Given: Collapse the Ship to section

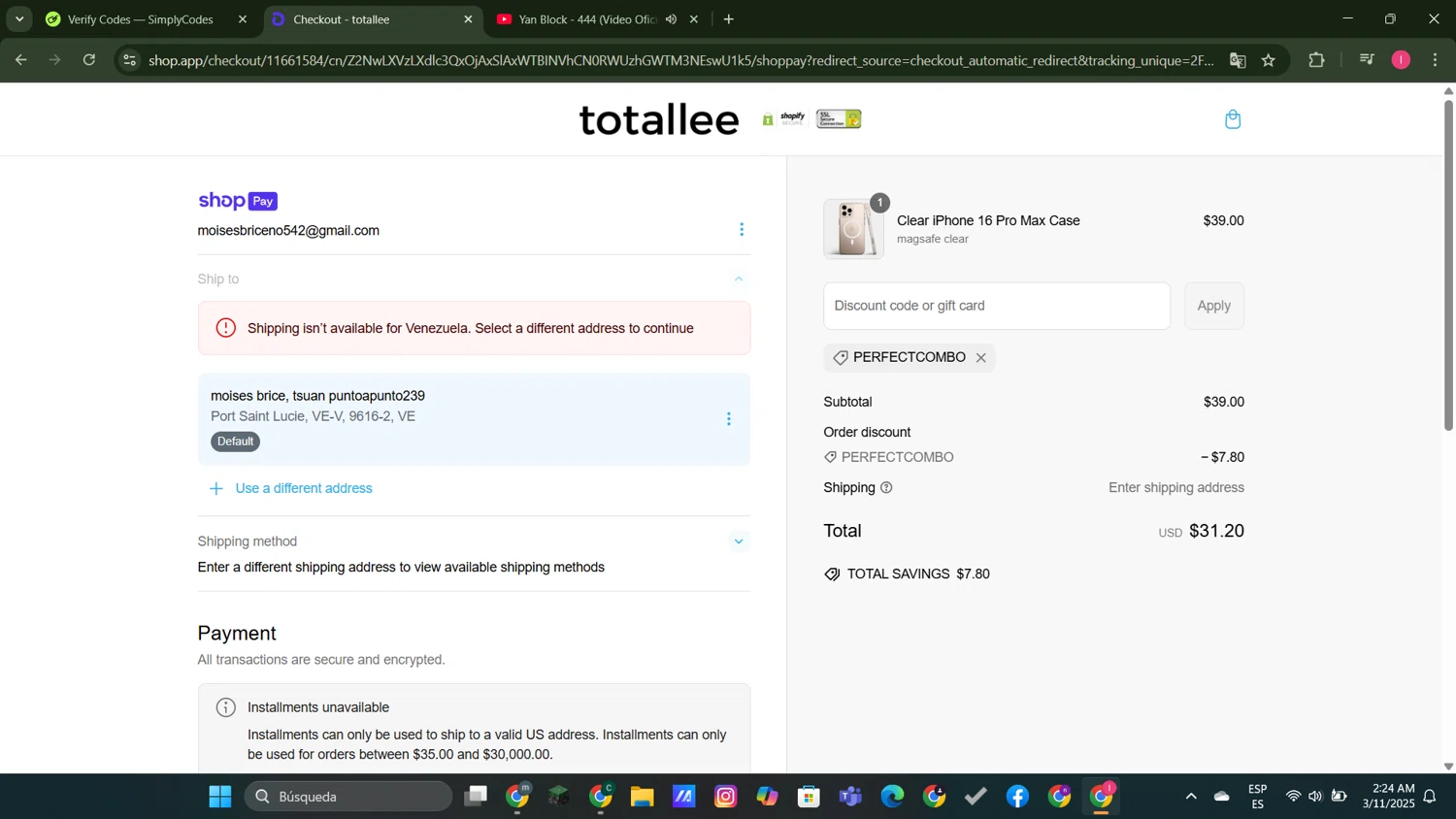Looking at the screenshot, I should coord(739,279).
